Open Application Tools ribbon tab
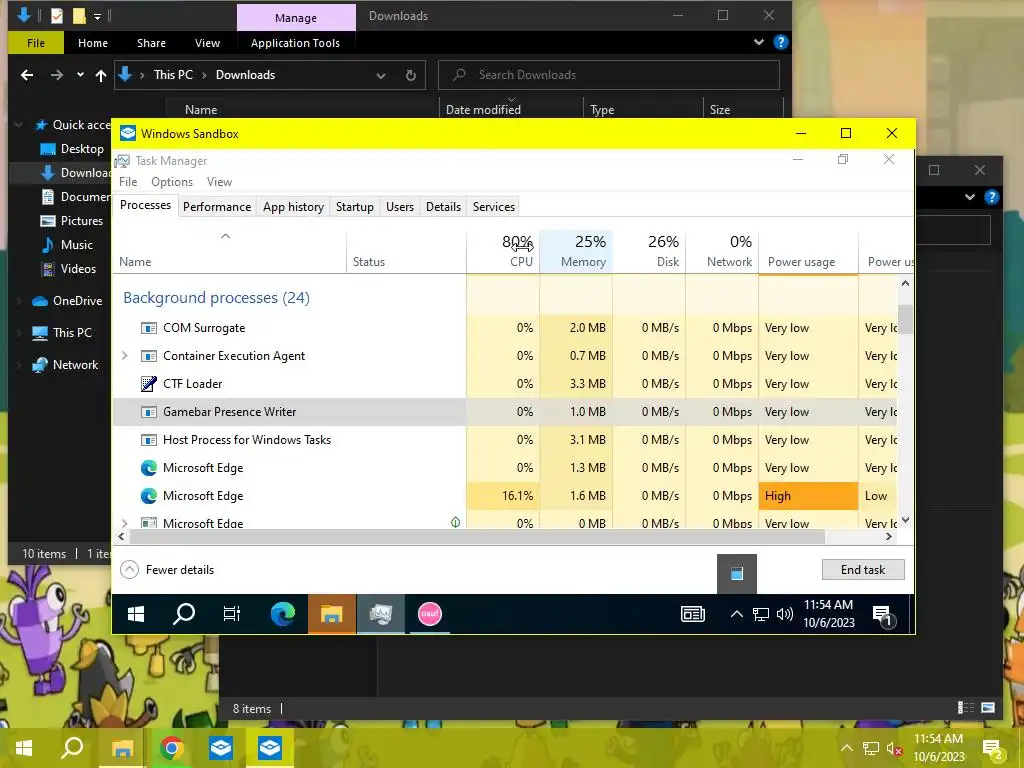 [295, 43]
